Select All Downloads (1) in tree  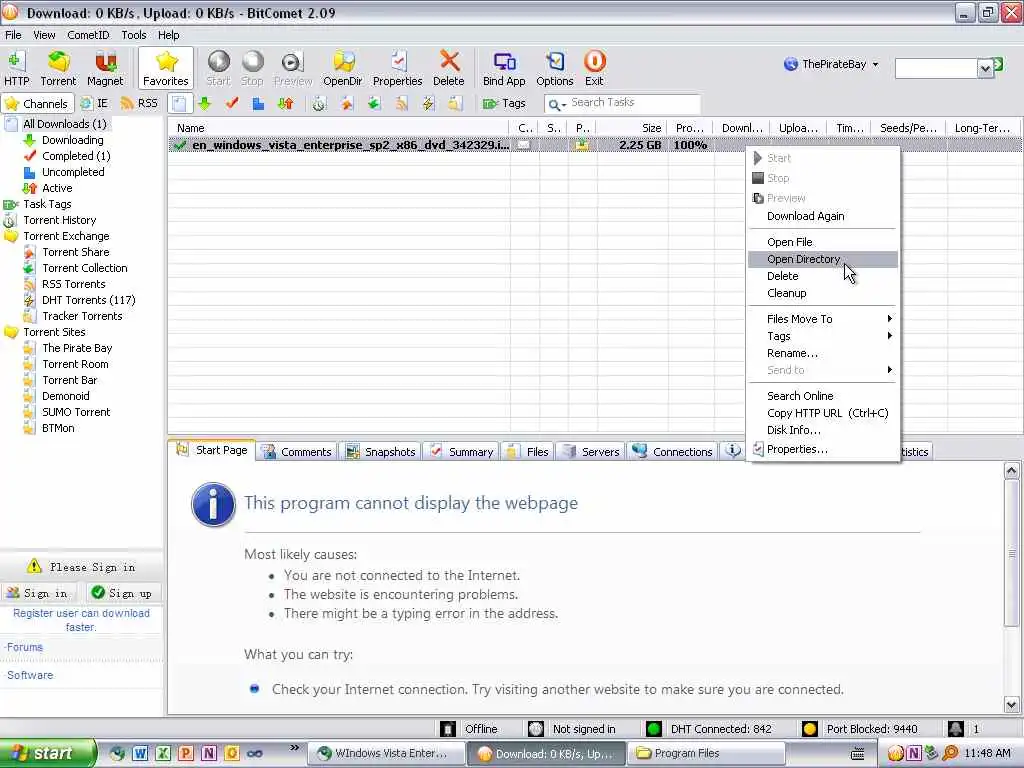(x=64, y=124)
